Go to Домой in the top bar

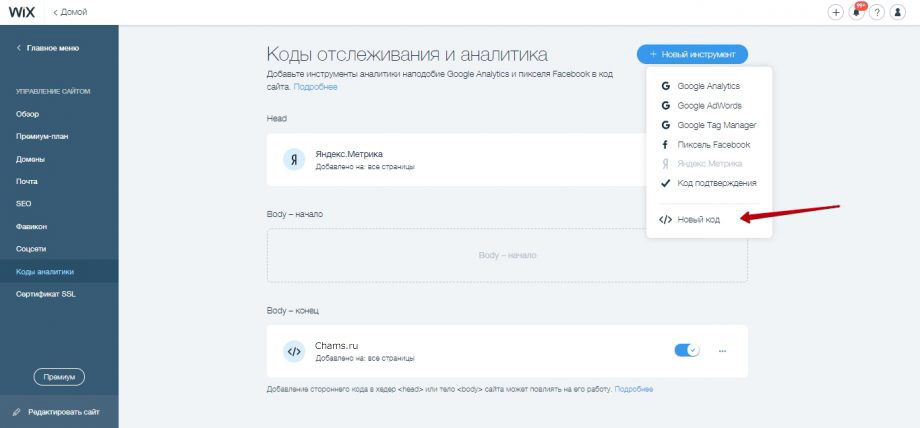(72, 12)
